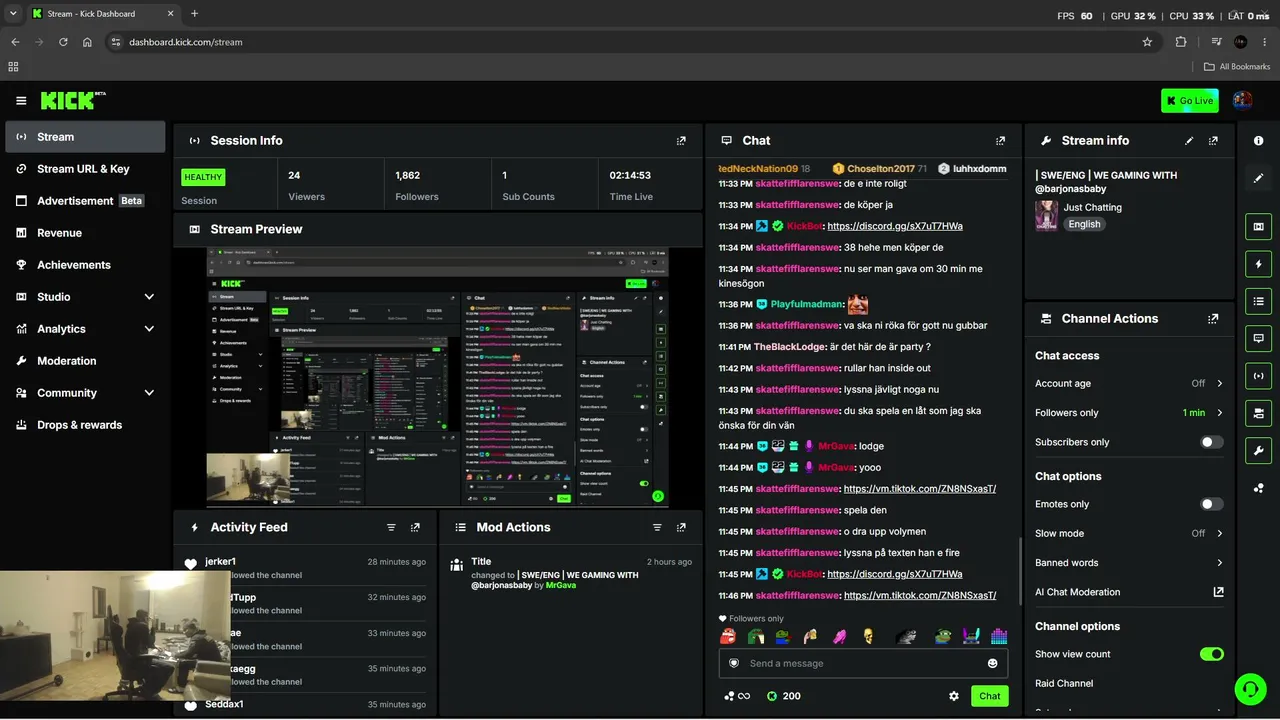Edit the Stream info with the pencil icon

[1189, 141]
